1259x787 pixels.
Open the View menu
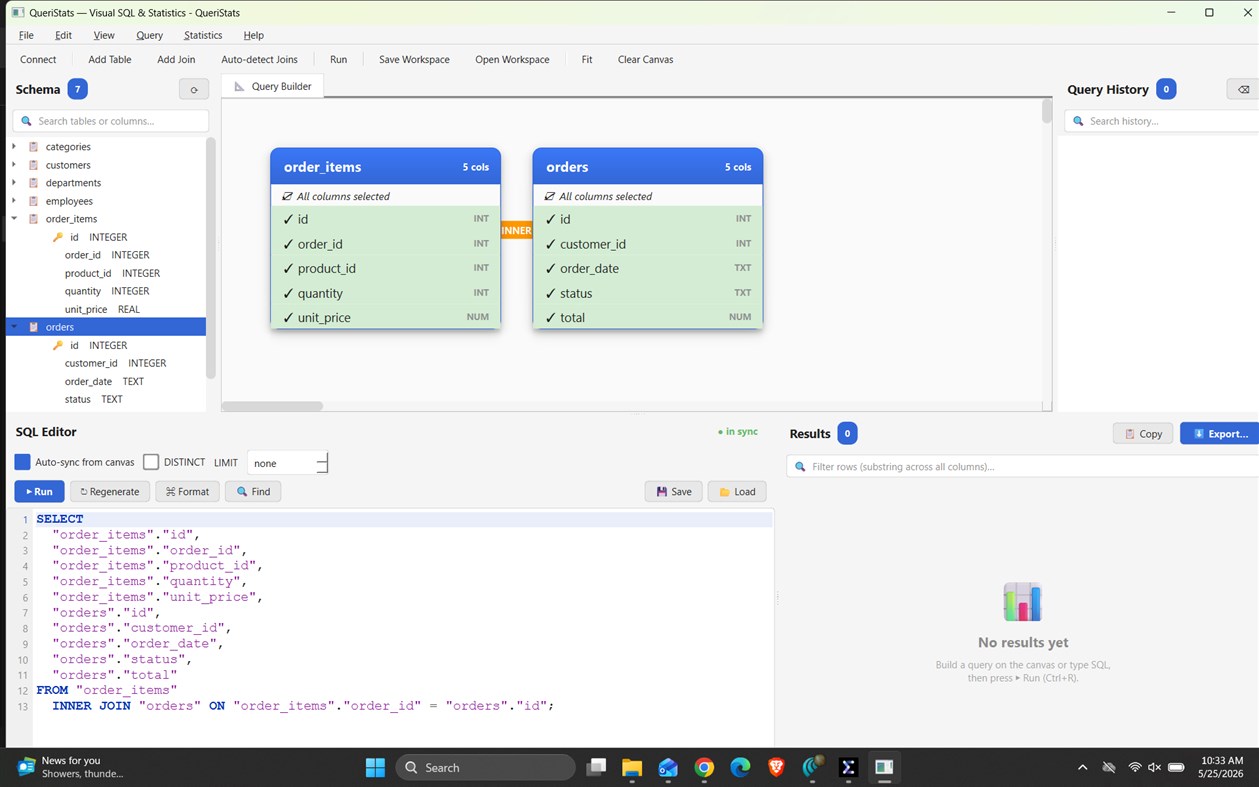click(x=104, y=35)
